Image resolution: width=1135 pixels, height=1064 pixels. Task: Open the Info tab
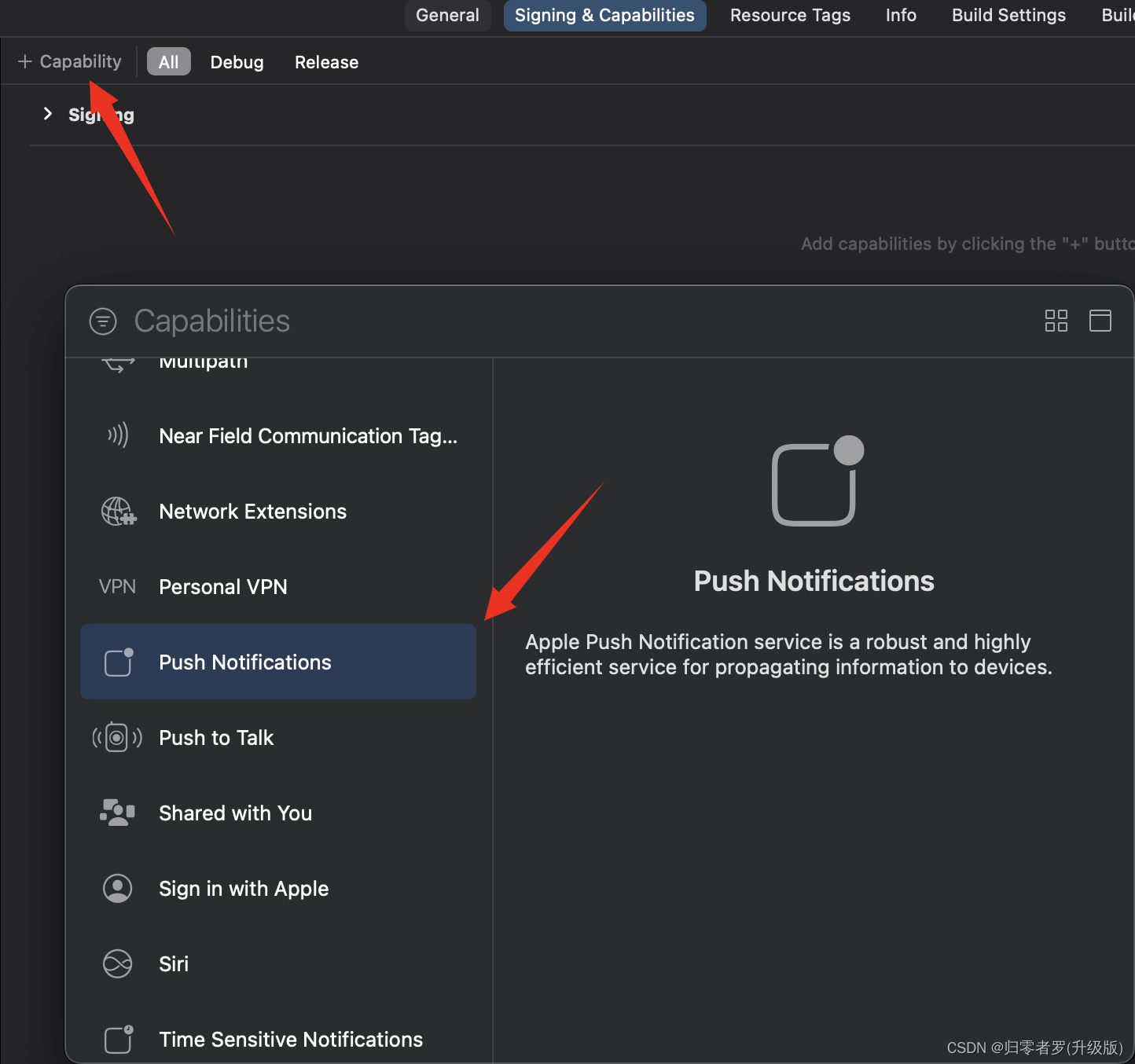(x=901, y=16)
